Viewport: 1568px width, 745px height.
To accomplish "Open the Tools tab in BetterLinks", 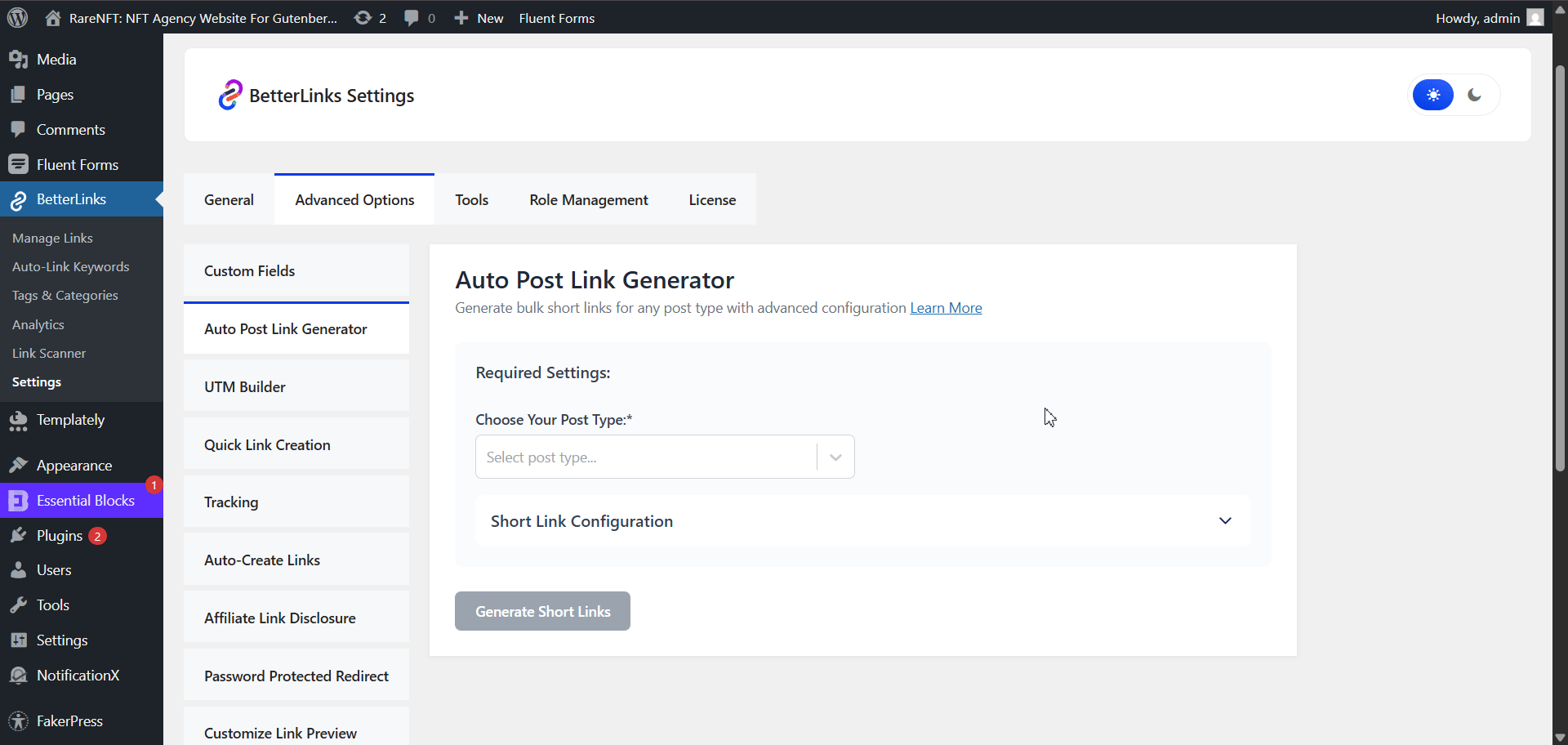I will (x=471, y=199).
